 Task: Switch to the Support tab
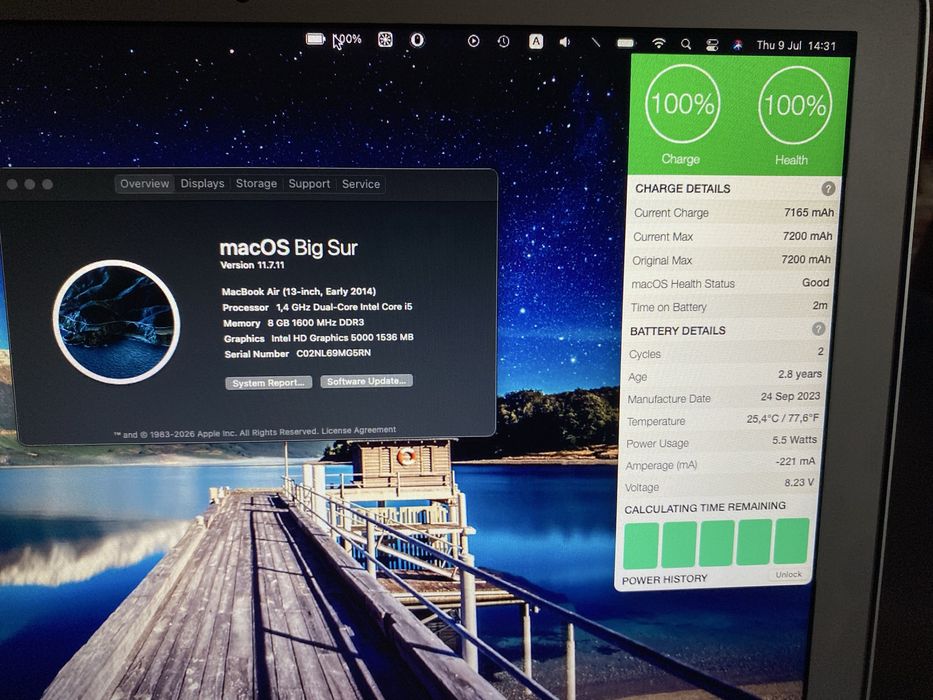[x=309, y=184]
